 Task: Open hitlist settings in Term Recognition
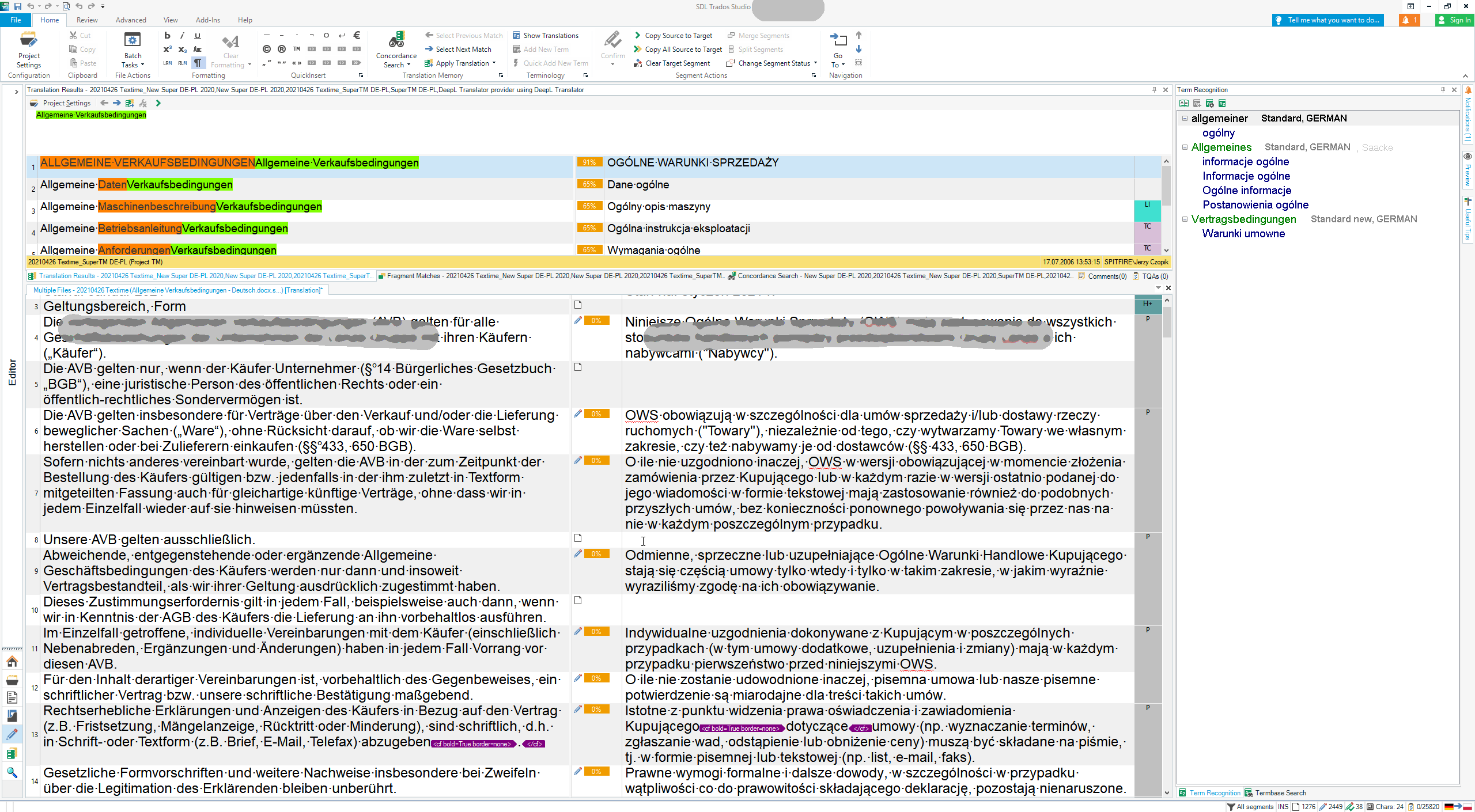point(1211,103)
